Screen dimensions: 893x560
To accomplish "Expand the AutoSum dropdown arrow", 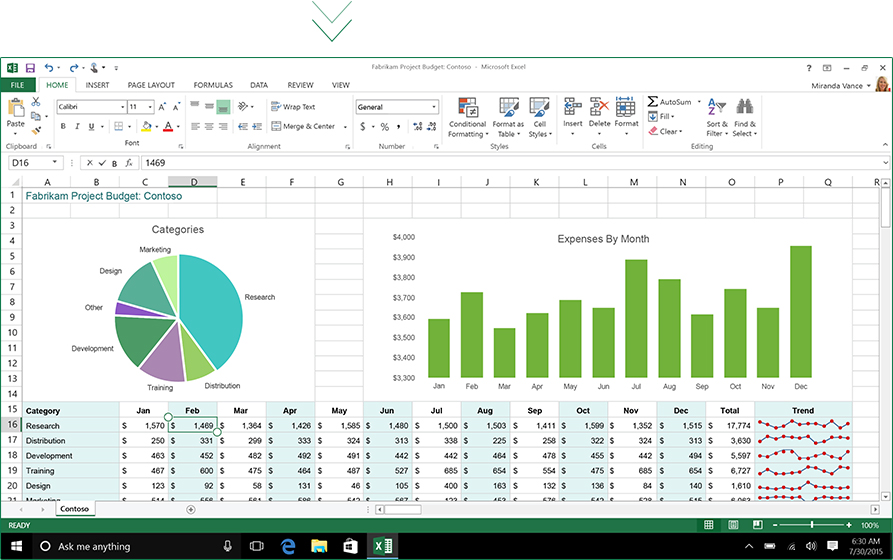I will point(699,102).
